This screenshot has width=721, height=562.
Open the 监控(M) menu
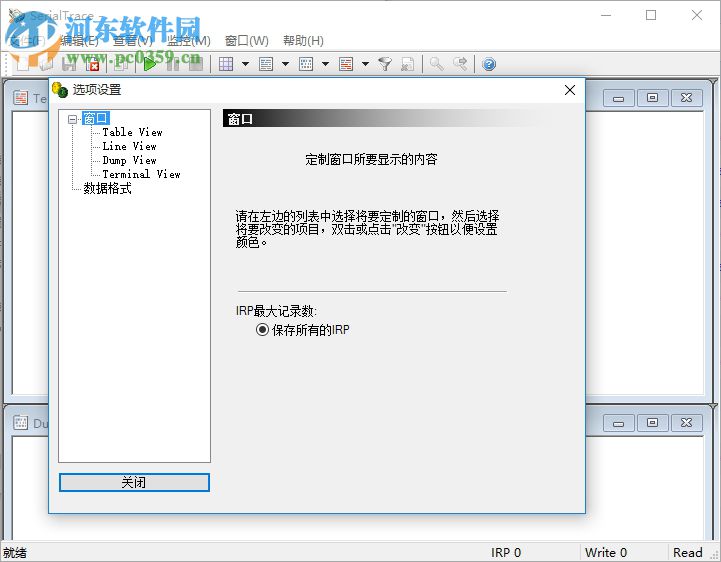point(189,41)
